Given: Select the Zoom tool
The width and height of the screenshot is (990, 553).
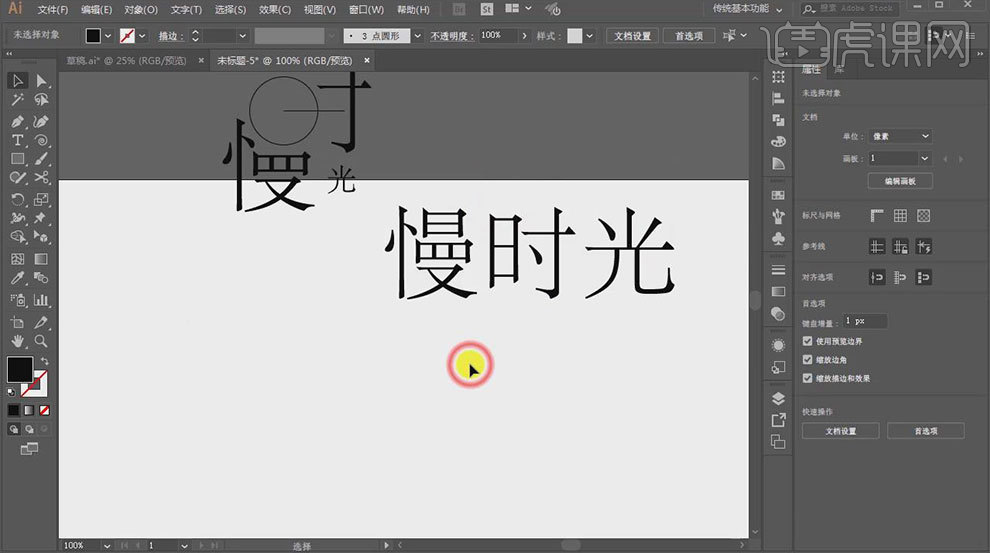Looking at the screenshot, I should pos(41,342).
